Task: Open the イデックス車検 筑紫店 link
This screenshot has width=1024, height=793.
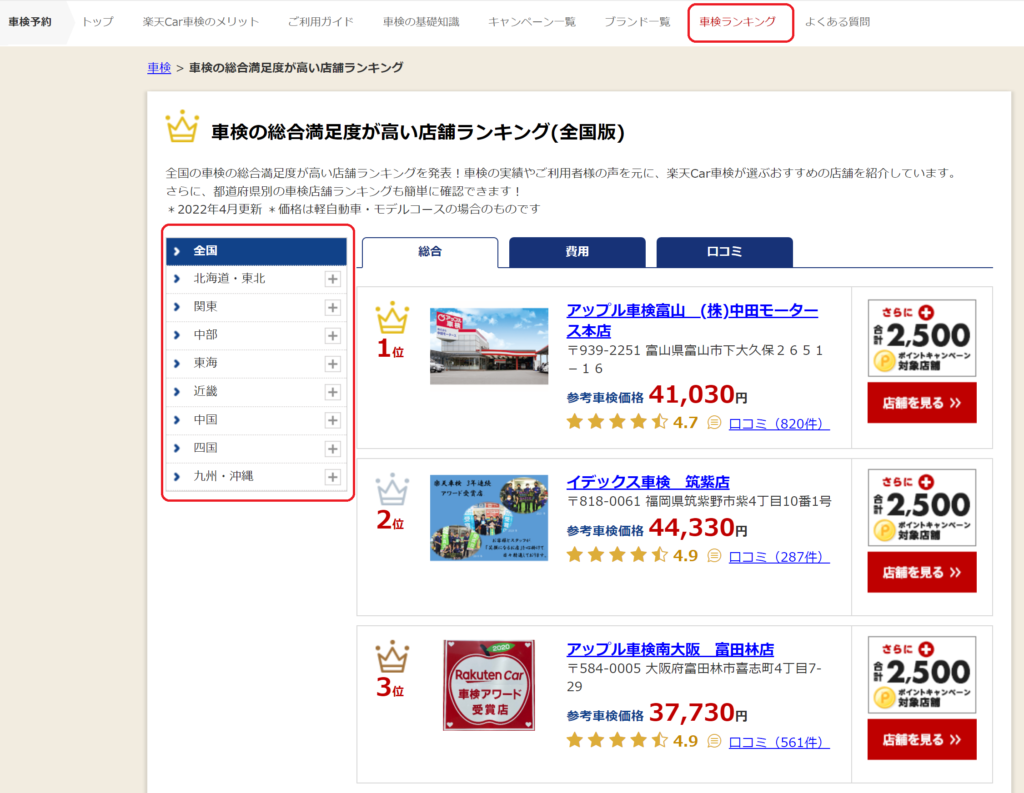Action: (648, 482)
